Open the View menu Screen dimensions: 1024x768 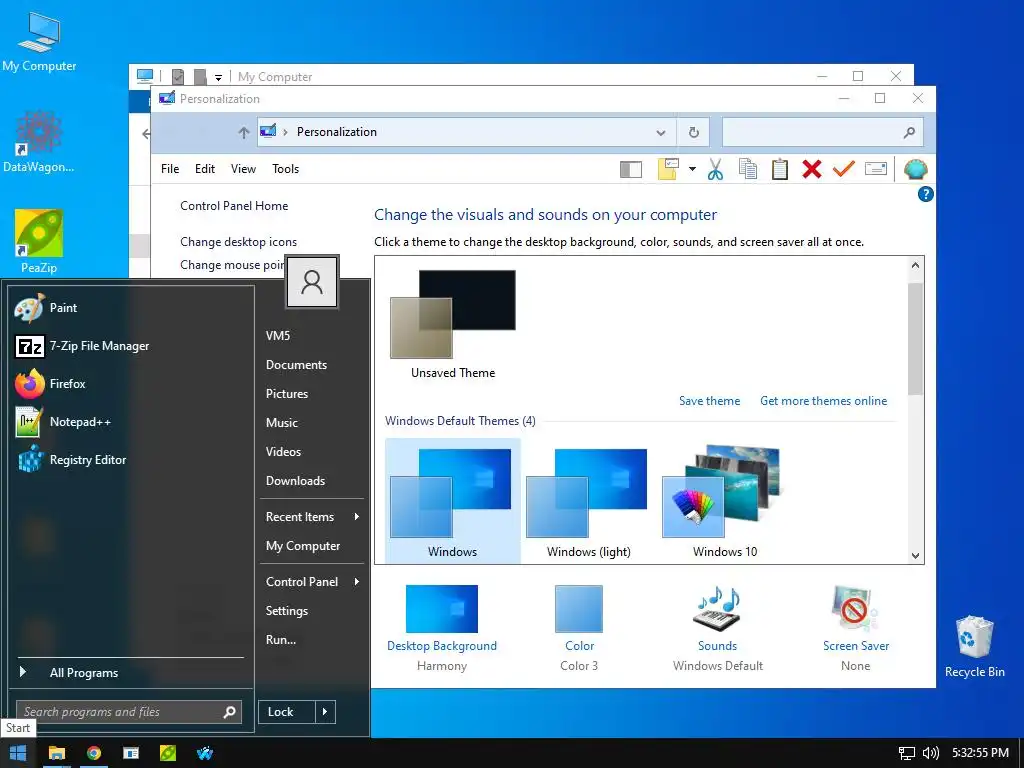click(x=243, y=169)
